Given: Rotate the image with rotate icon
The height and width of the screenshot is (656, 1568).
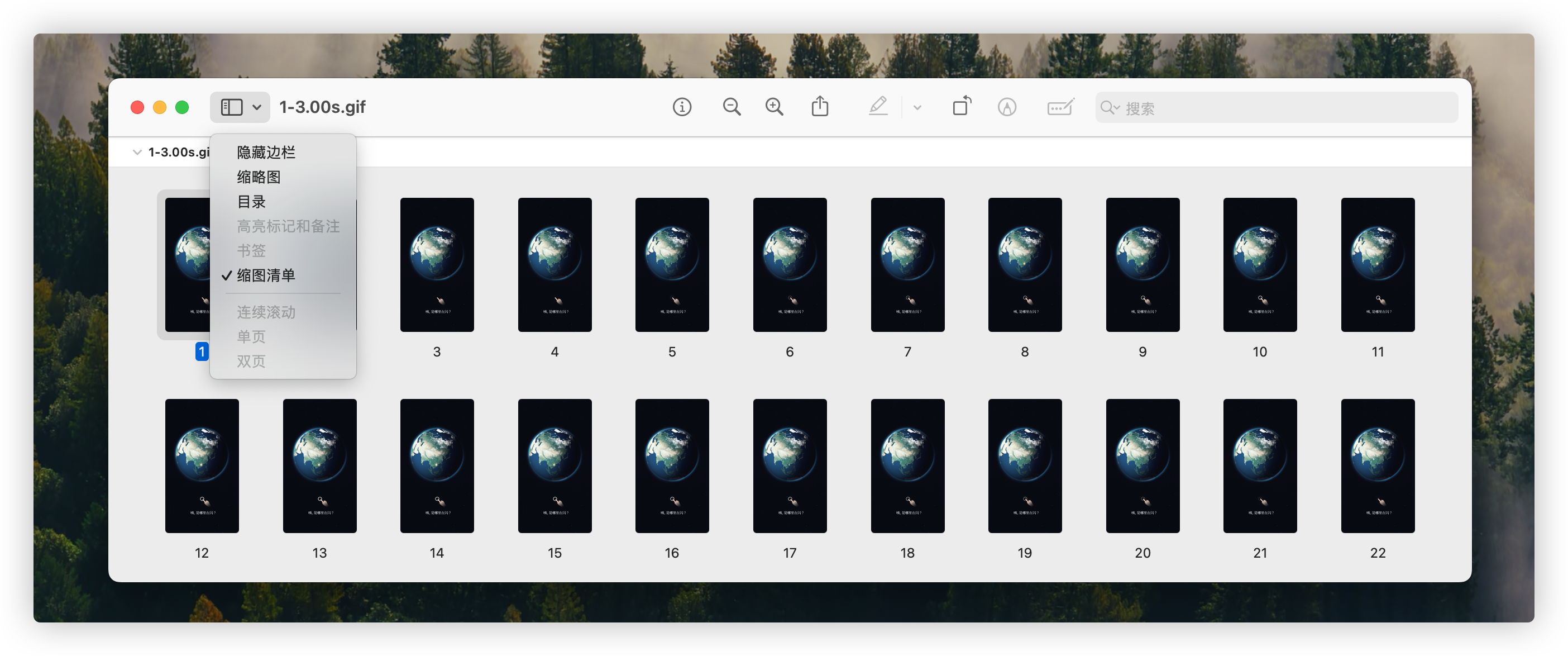Looking at the screenshot, I should 961,107.
